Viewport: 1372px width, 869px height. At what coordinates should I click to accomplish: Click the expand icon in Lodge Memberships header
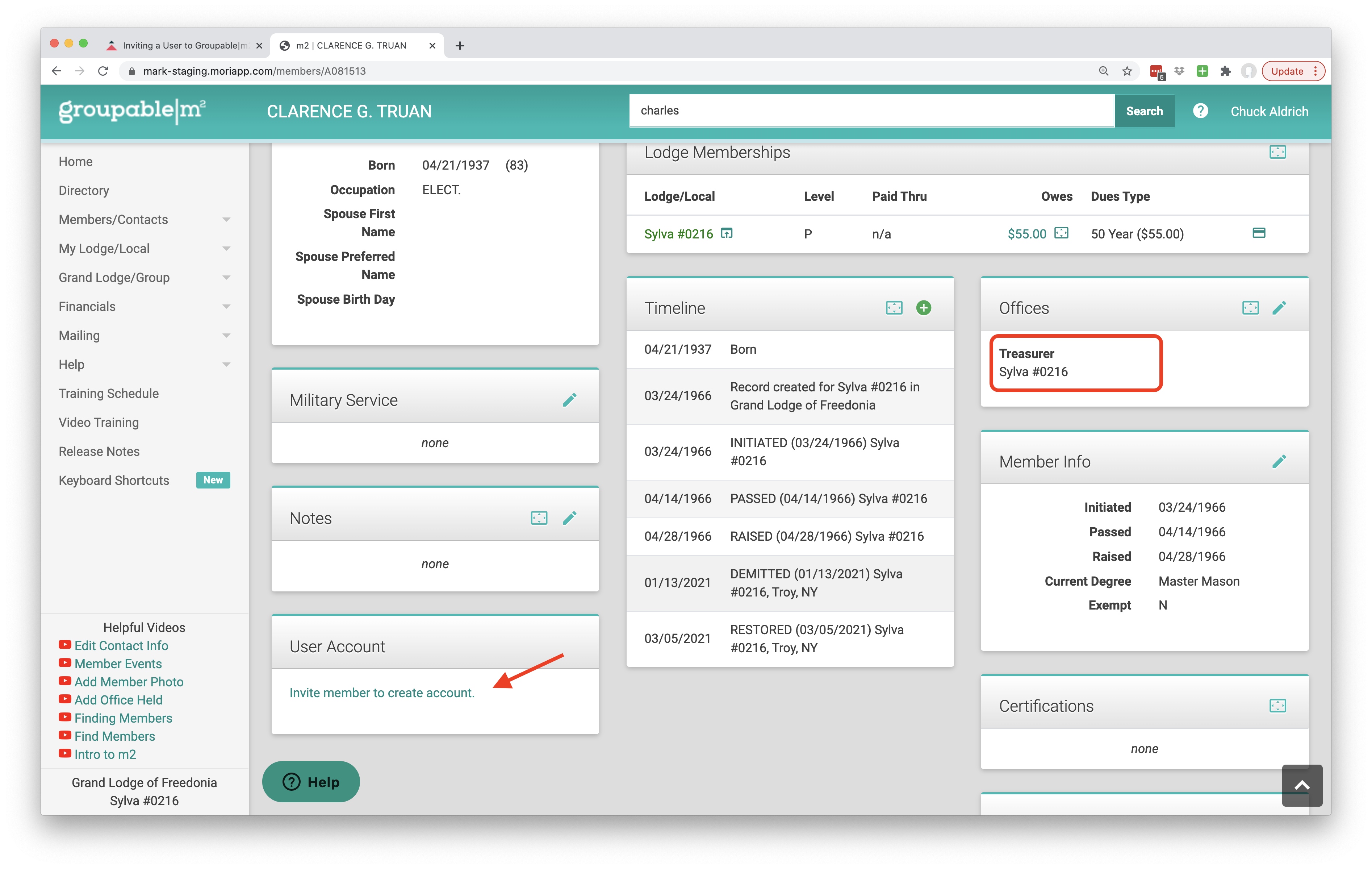point(1277,152)
